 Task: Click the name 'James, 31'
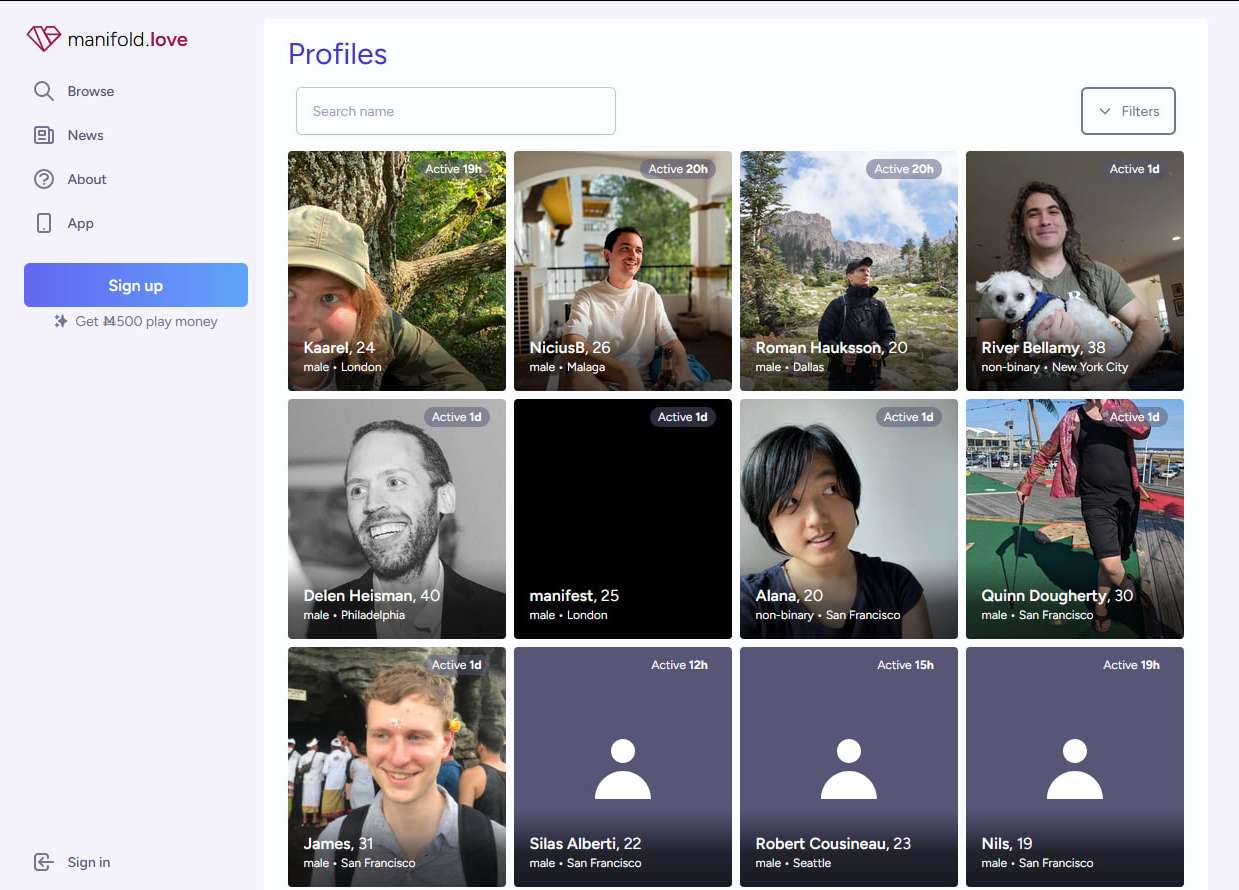338,844
